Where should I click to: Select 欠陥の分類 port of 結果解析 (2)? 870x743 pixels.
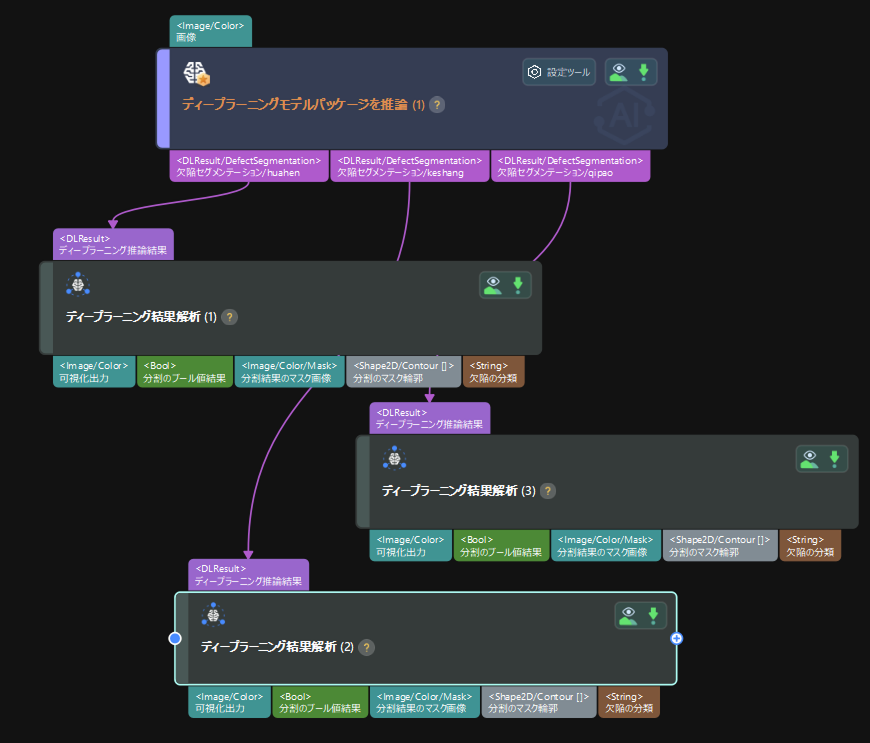point(629,702)
